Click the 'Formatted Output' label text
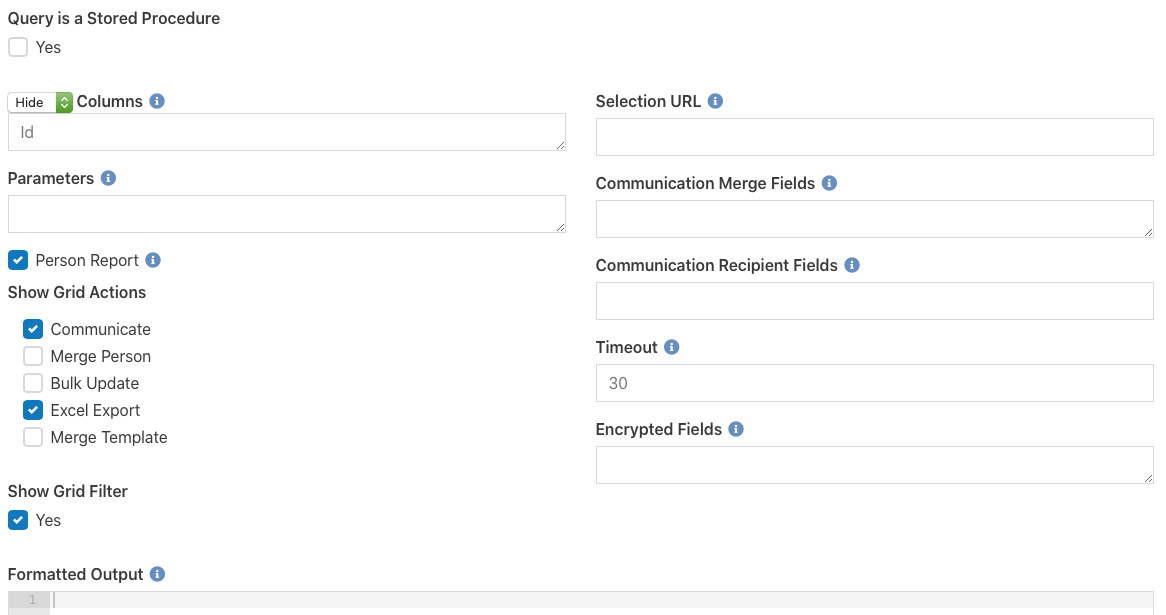The image size is (1166, 615). tap(76, 574)
